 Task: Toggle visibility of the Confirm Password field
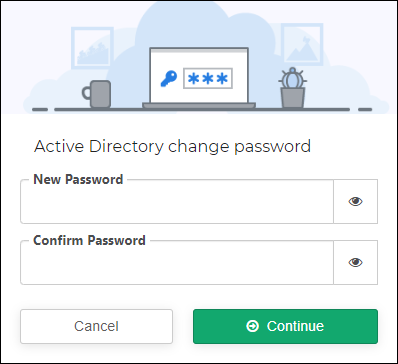355,262
